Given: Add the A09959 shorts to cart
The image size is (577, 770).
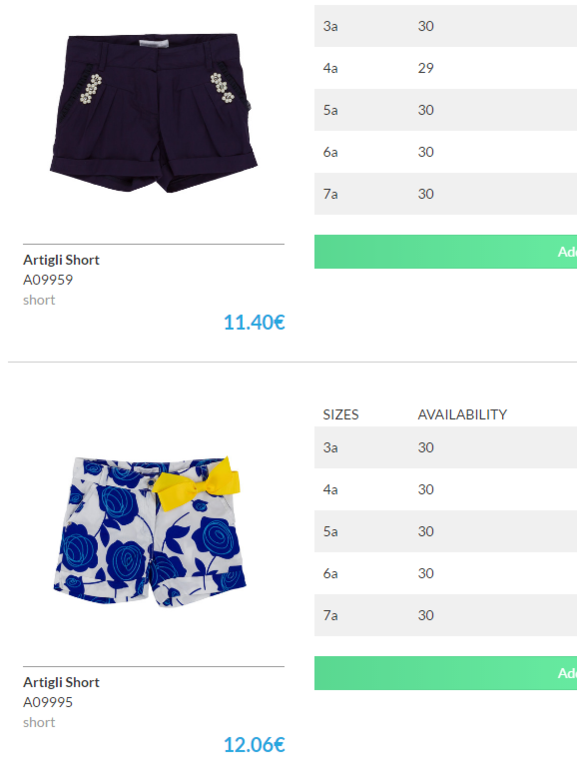Looking at the screenshot, I should (x=445, y=252).
